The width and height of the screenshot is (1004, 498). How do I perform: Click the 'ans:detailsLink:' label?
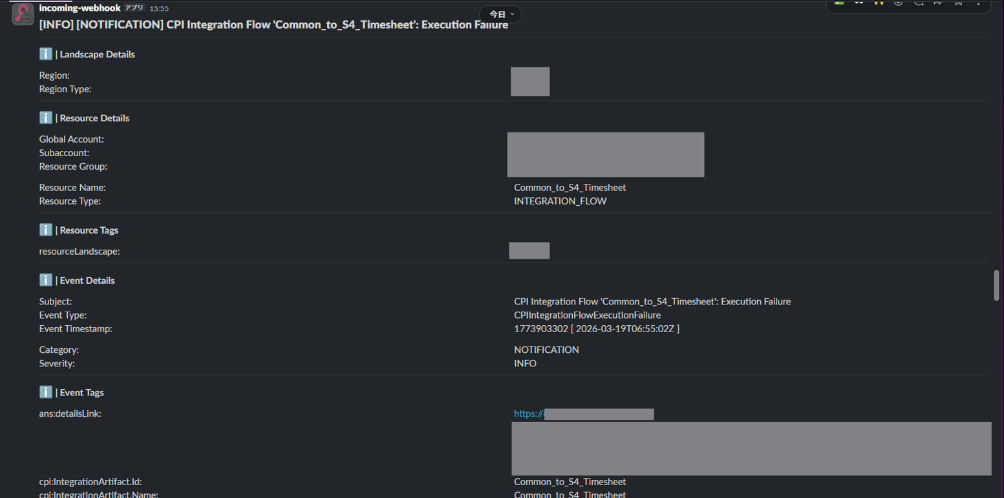pyautogui.click(x=70, y=414)
